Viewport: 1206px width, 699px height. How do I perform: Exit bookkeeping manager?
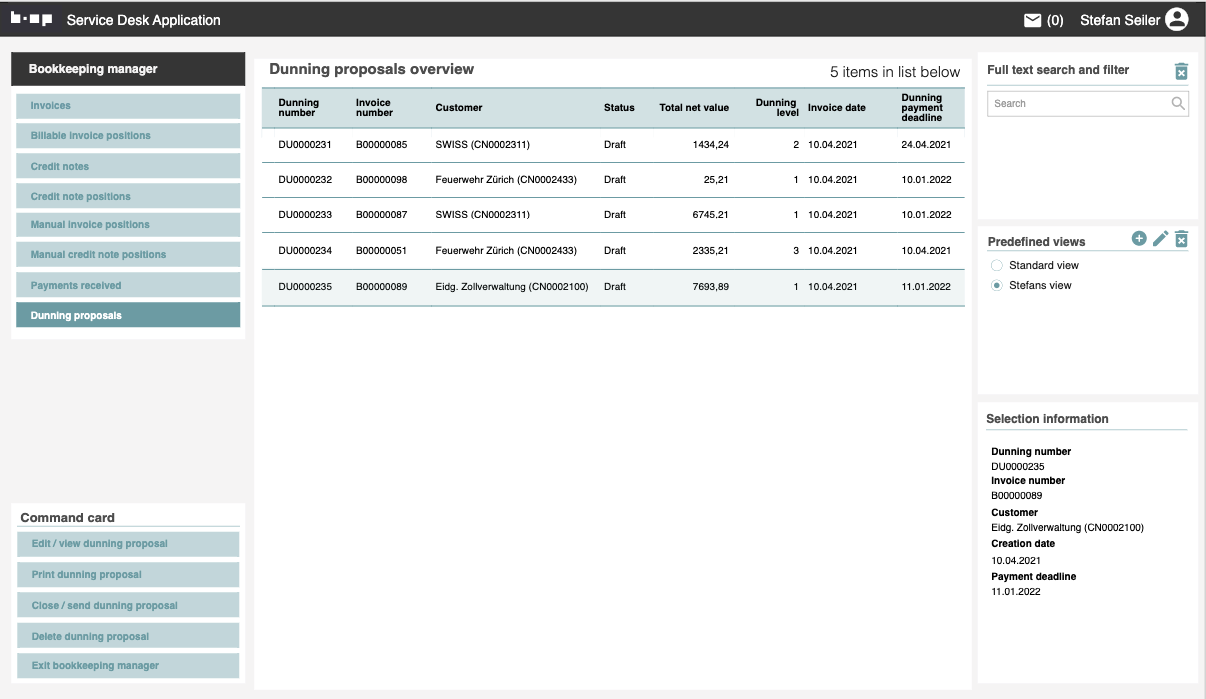(128, 666)
